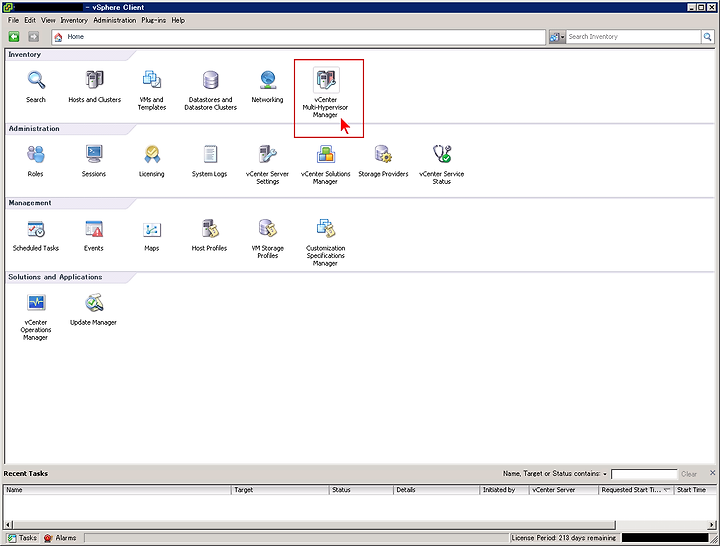Open the Inventory menu
This screenshot has width=720, height=546.
(x=74, y=20)
